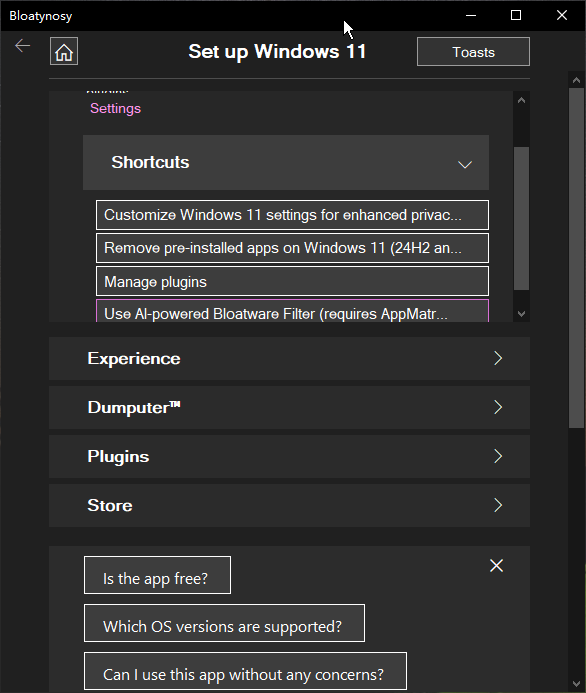Open Manage plugins shortcut
The height and width of the screenshot is (693, 586).
[x=293, y=281]
